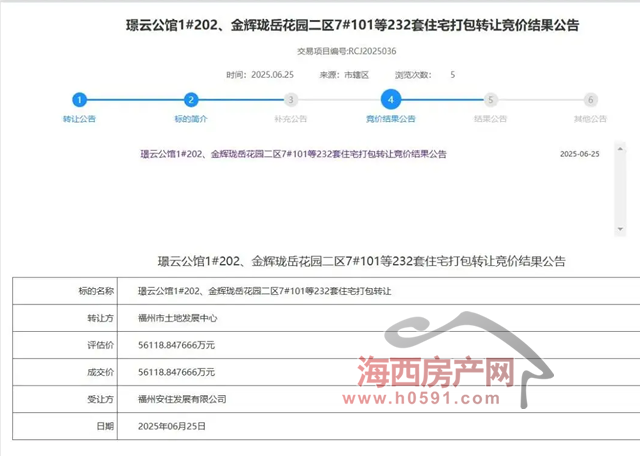Click the cell 2025年06月25日
Image resolution: width=640 pixels, height=456 pixels.
[172, 426]
